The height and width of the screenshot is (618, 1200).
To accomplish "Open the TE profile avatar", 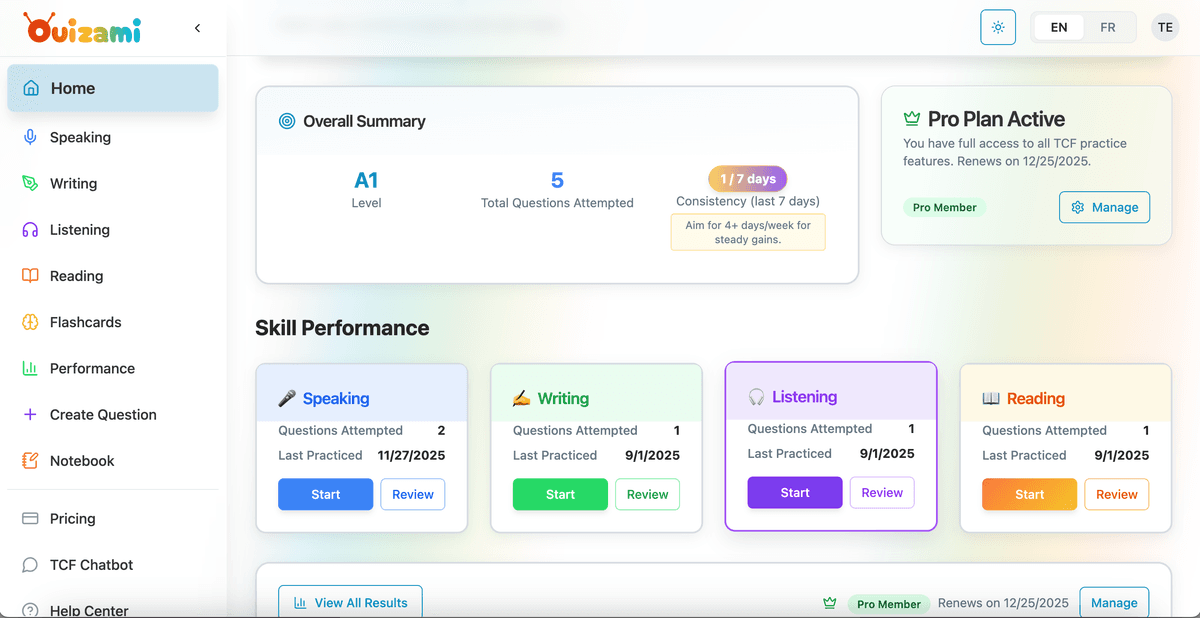I will pyautogui.click(x=1165, y=27).
